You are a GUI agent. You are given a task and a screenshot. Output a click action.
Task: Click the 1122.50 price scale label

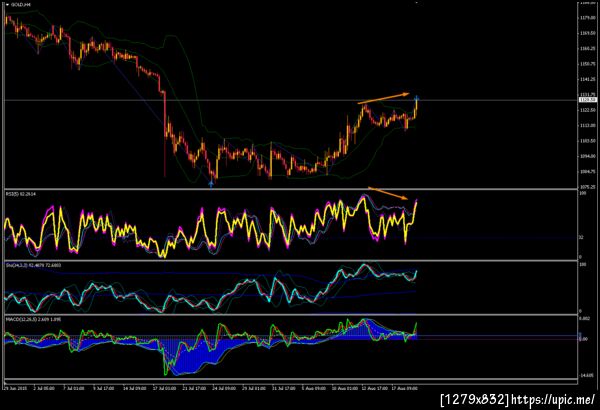(x=587, y=110)
